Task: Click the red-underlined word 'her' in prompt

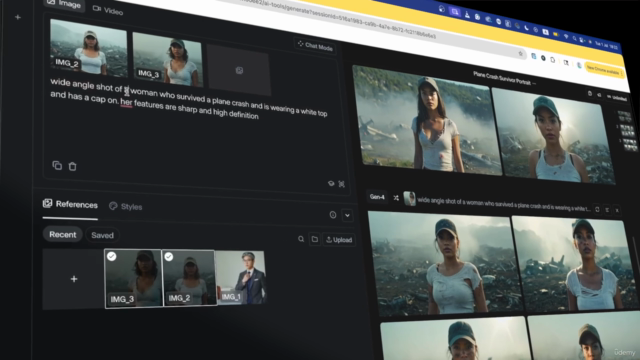Action: 126,102
